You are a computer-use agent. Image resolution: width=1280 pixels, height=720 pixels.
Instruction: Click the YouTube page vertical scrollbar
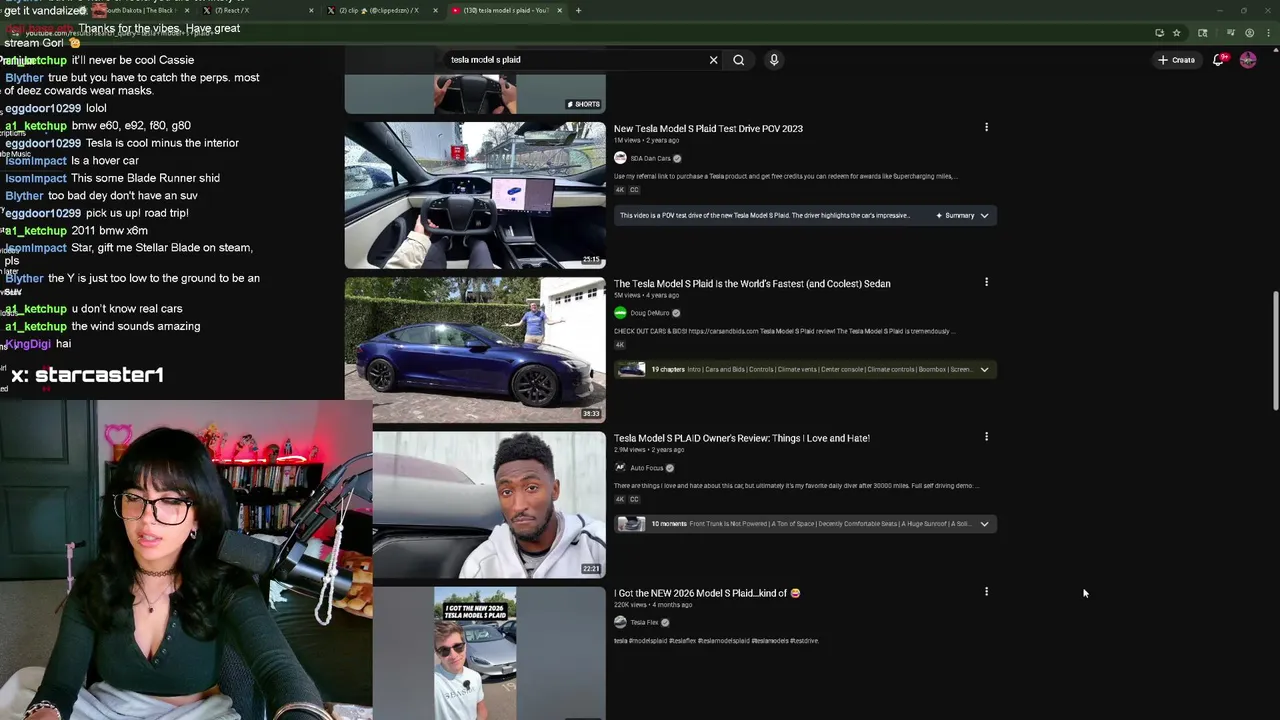(1275, 350)
